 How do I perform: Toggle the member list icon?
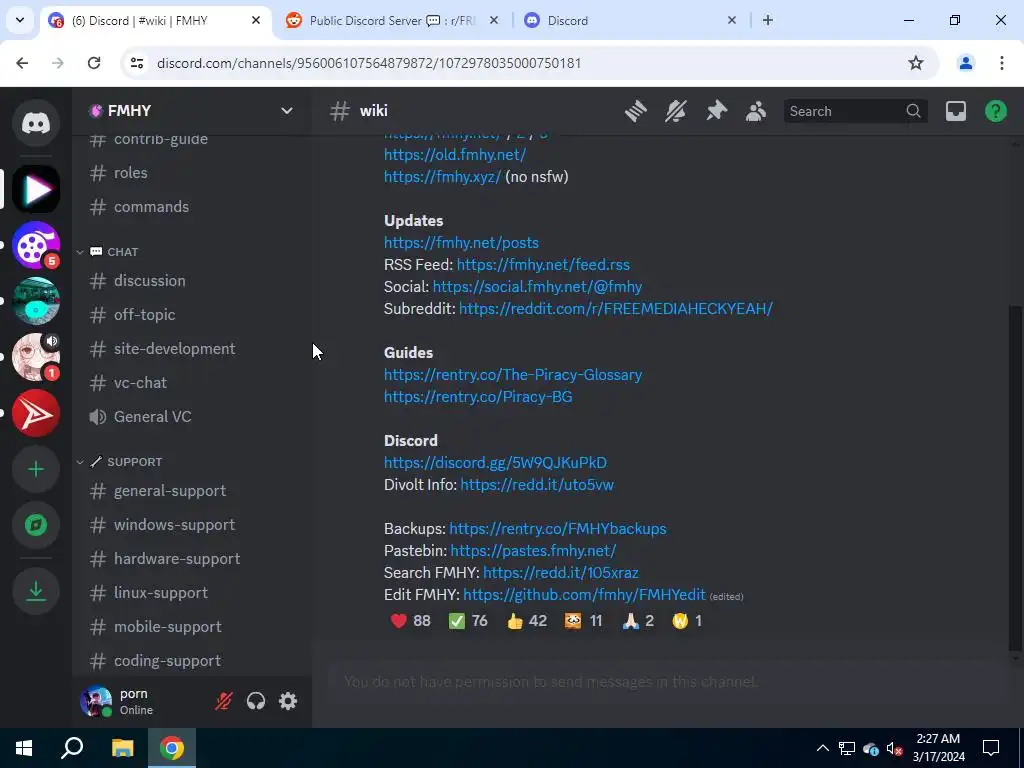click(756, 111)
